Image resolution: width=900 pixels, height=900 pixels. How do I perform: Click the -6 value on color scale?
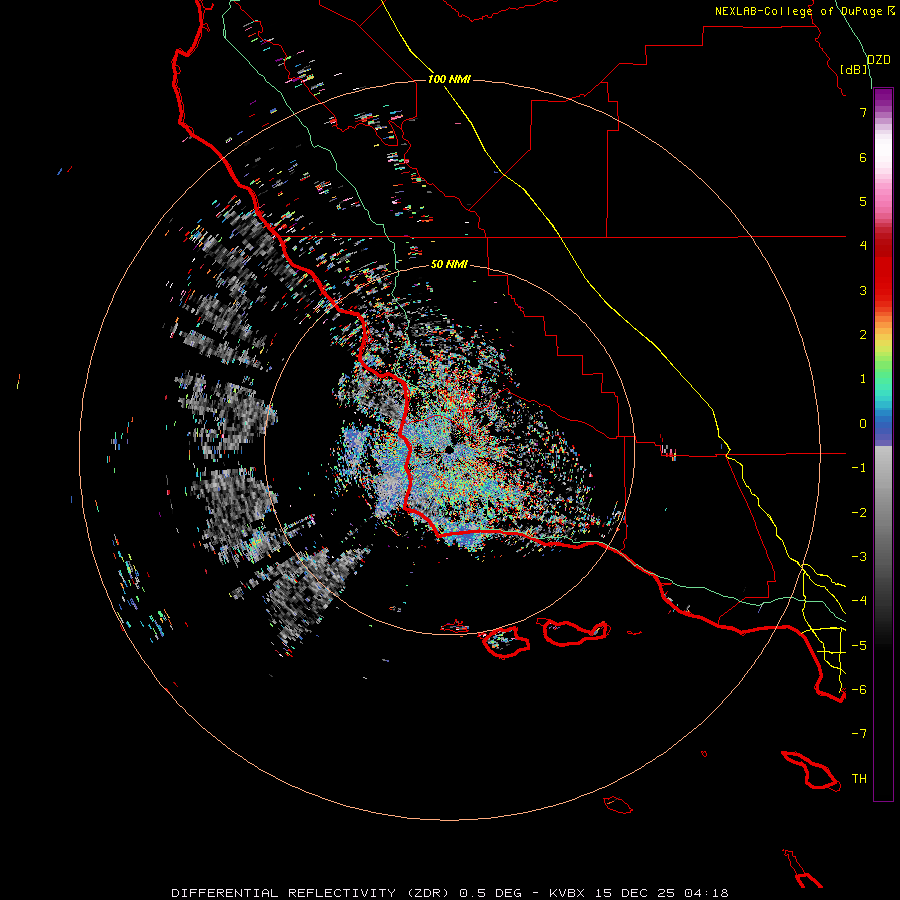click(859, 690)
